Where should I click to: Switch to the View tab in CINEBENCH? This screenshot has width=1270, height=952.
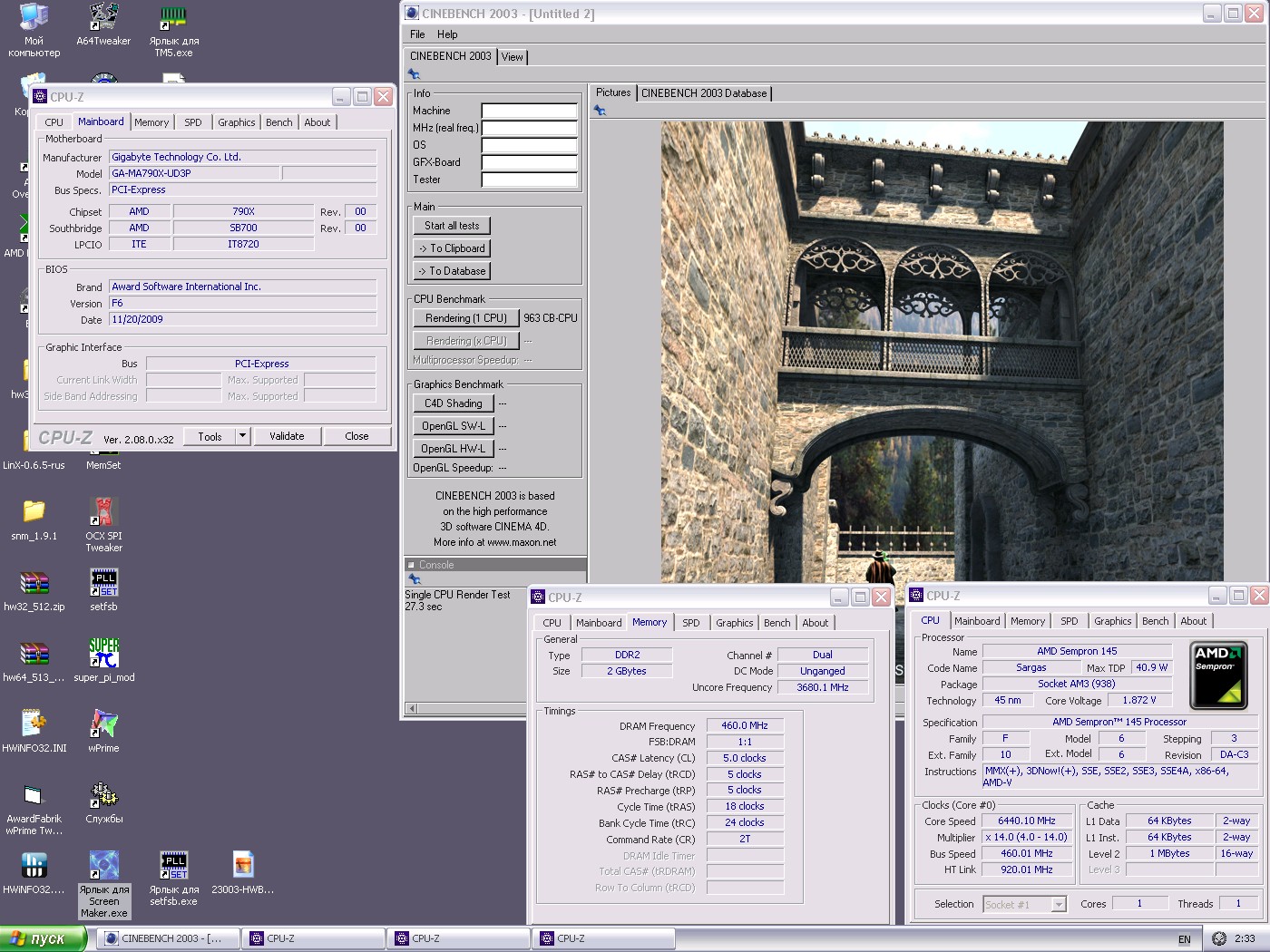click(513, 56)
